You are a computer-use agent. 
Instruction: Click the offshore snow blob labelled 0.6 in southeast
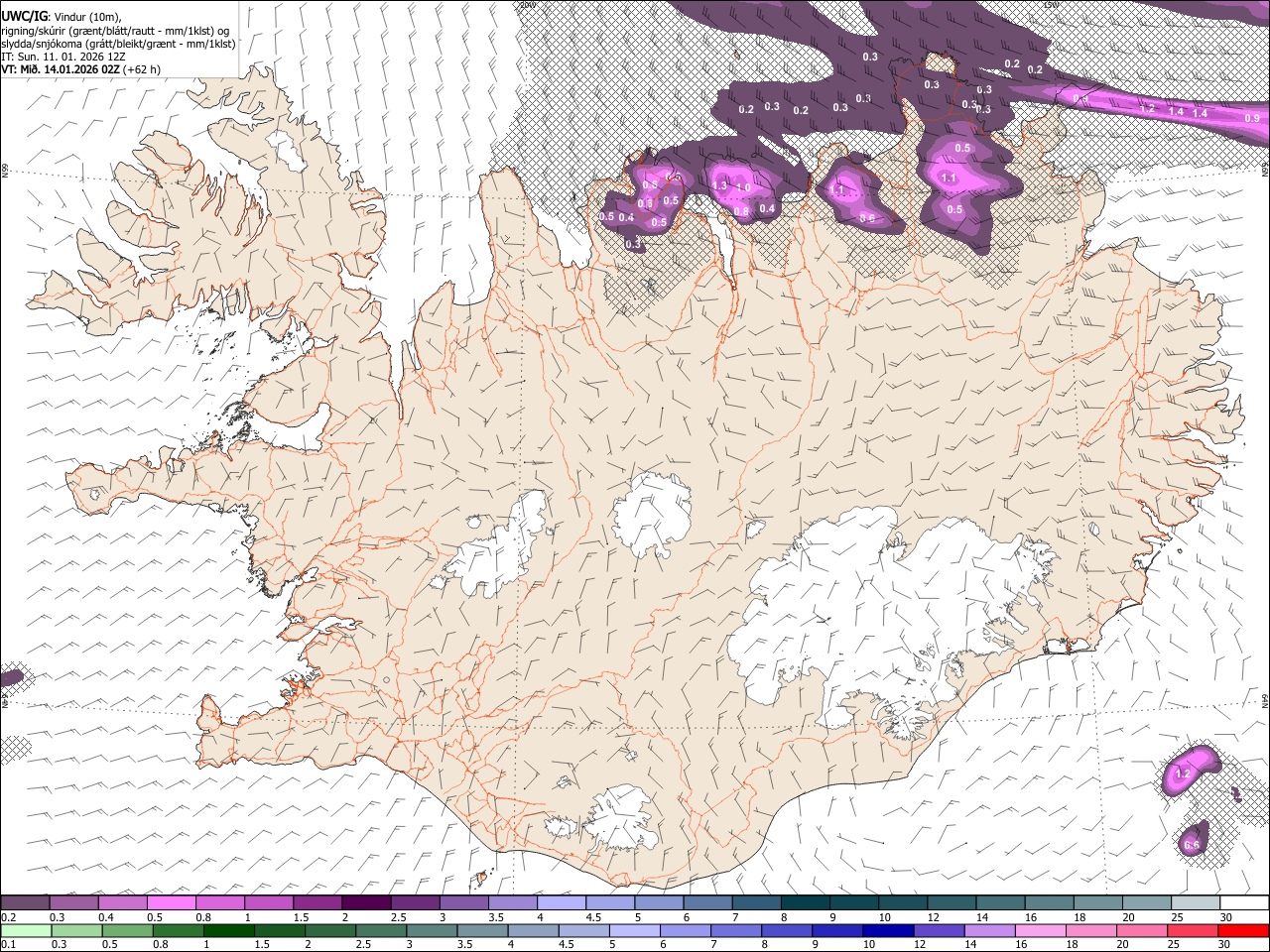pos(1195,841)
